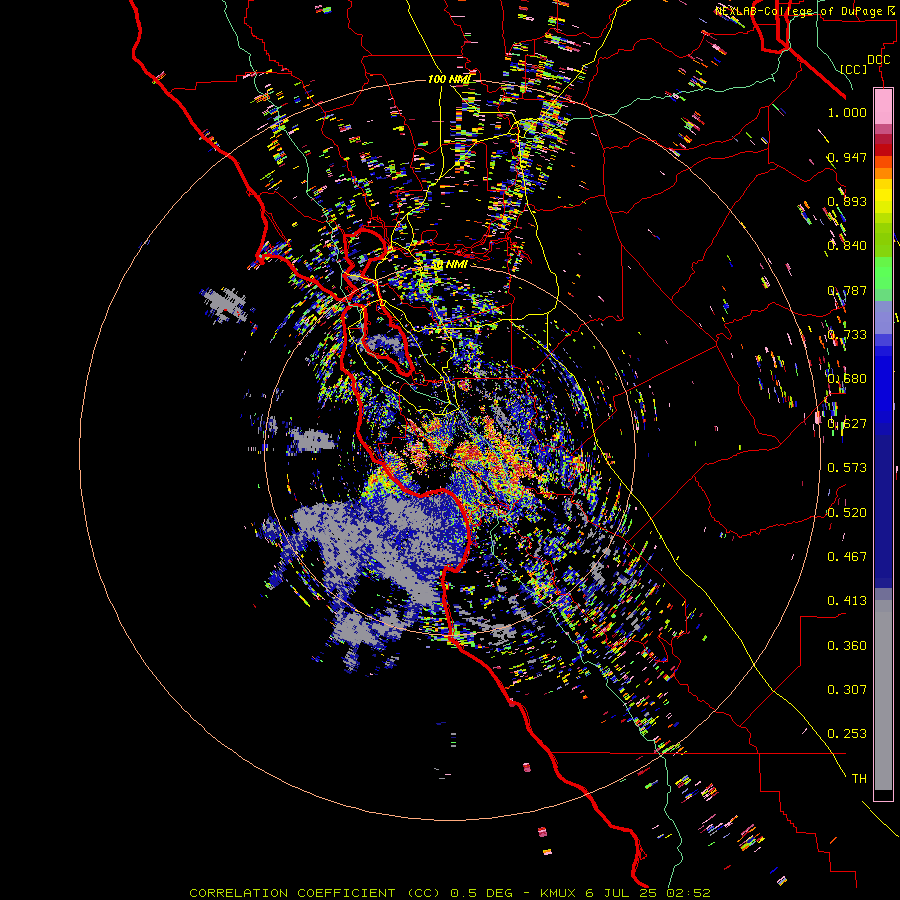Click the NEXLAB-College of DuPage header text
Viewport: 900px width, 900px height.
coord(804,11)
